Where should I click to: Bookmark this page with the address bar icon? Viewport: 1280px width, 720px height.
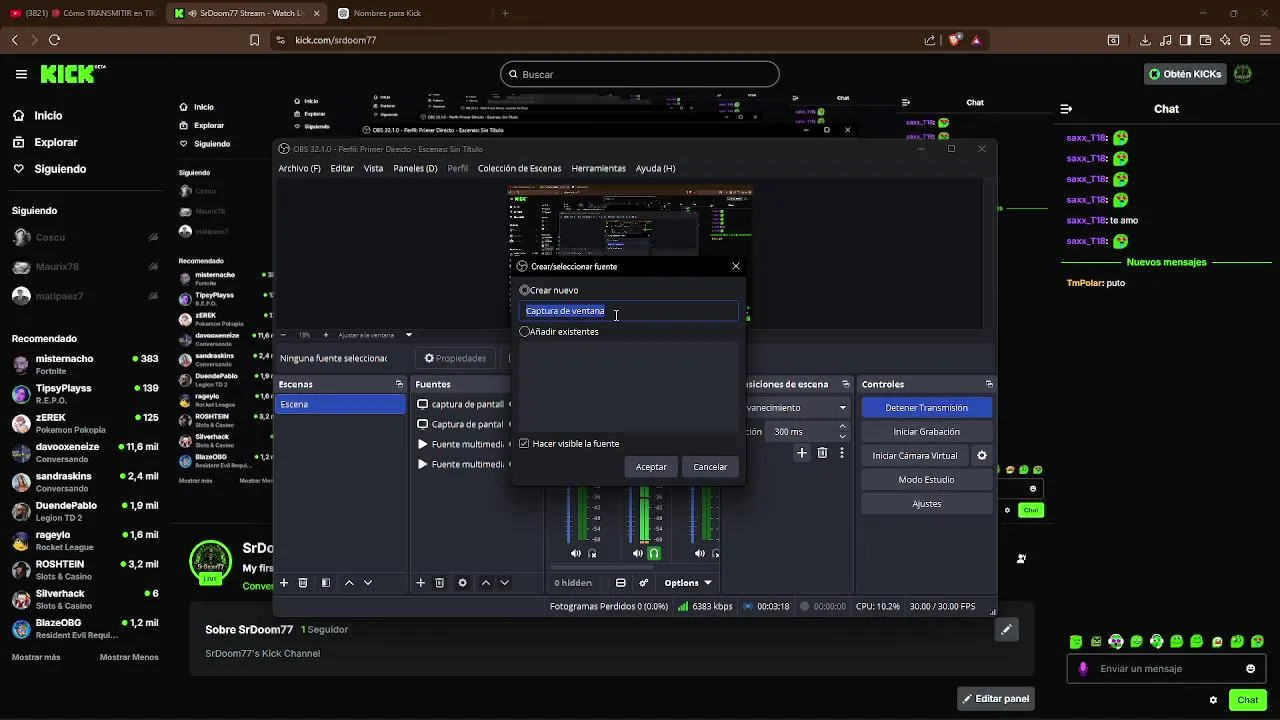pyautogui.click(x=254, y=40)
